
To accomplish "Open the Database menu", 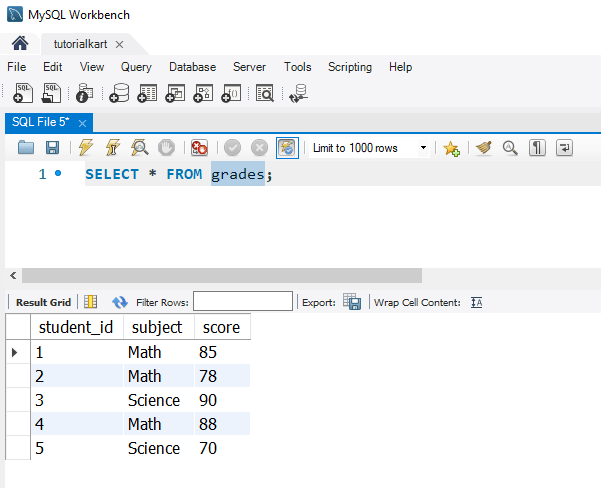I will point(192,67).
